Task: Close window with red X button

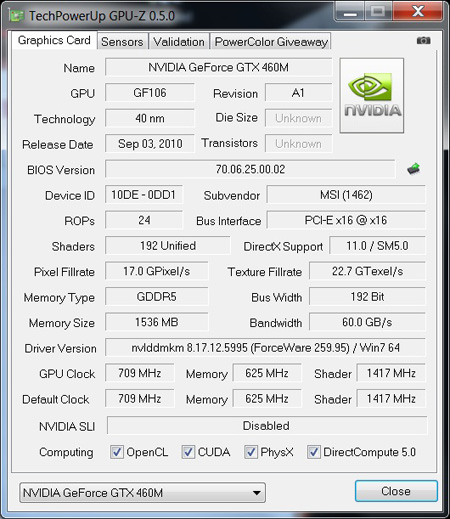Action: click(x=418, y=12)
